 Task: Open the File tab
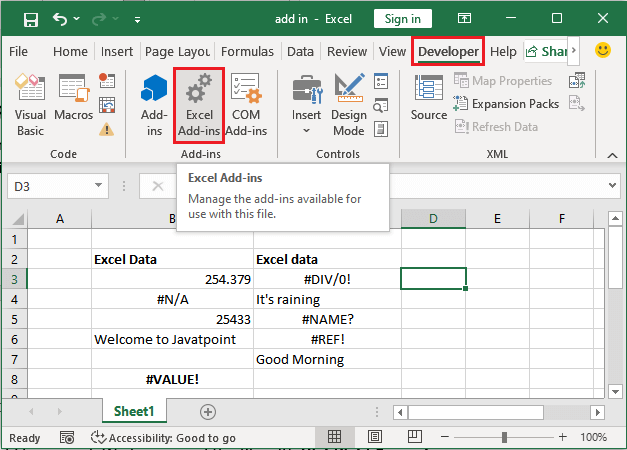coord(18,52)
